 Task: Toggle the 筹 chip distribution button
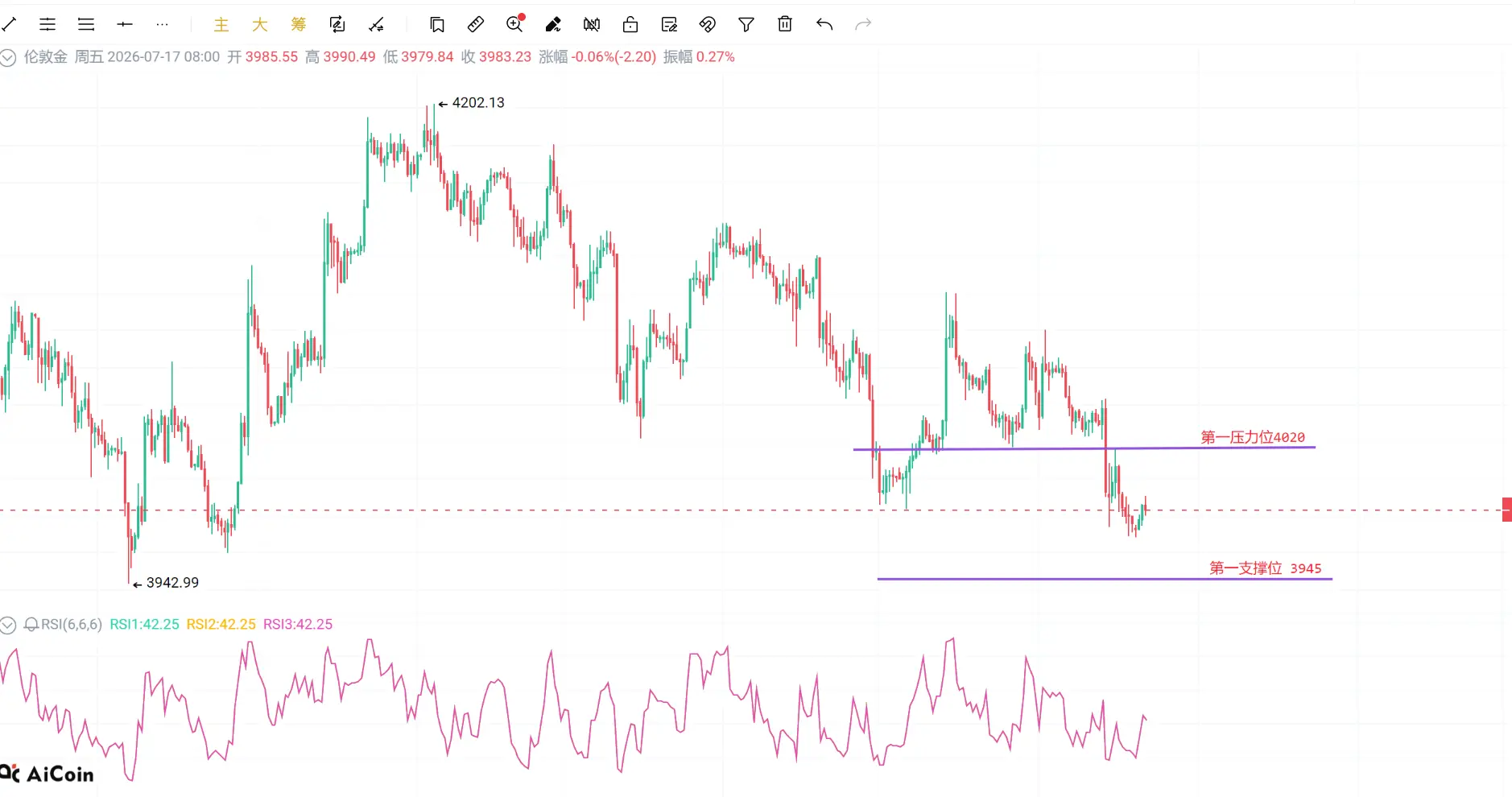coord(299,25)
